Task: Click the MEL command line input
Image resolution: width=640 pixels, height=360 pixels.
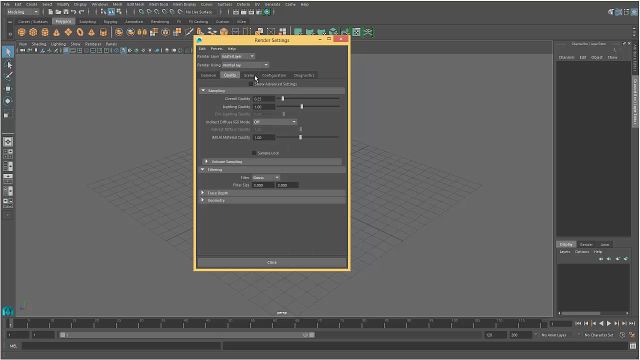Action: pyautogui.click(x=121, y=346)
